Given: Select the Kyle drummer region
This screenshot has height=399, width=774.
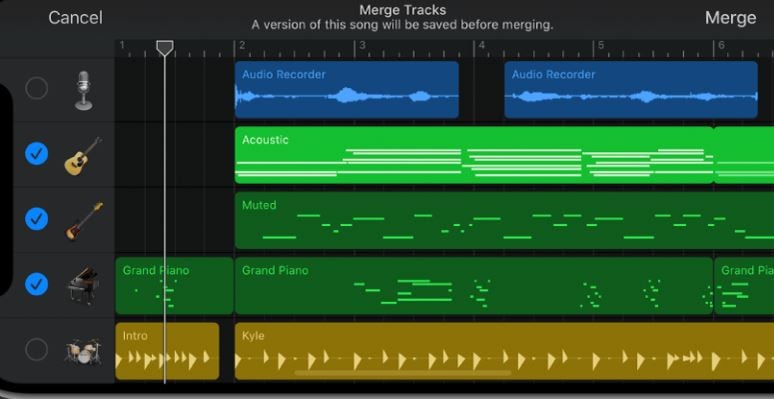Looking at the screenshot, I should [x=504, y=351].
